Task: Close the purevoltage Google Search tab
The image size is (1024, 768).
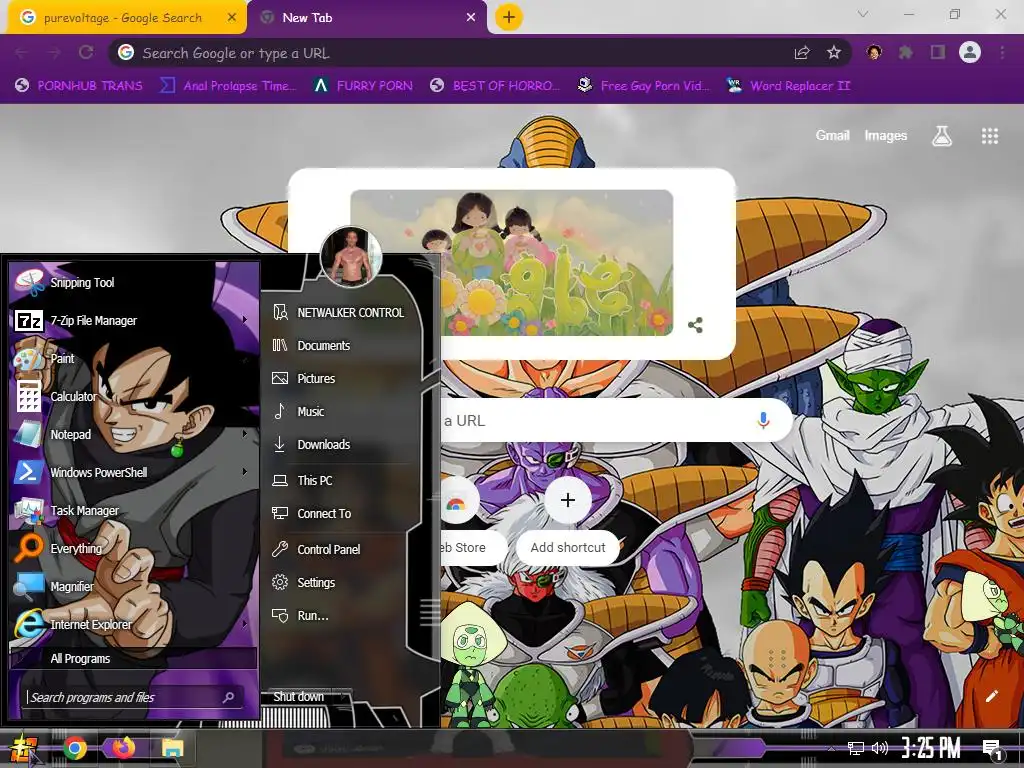Action: coord(232,18)
